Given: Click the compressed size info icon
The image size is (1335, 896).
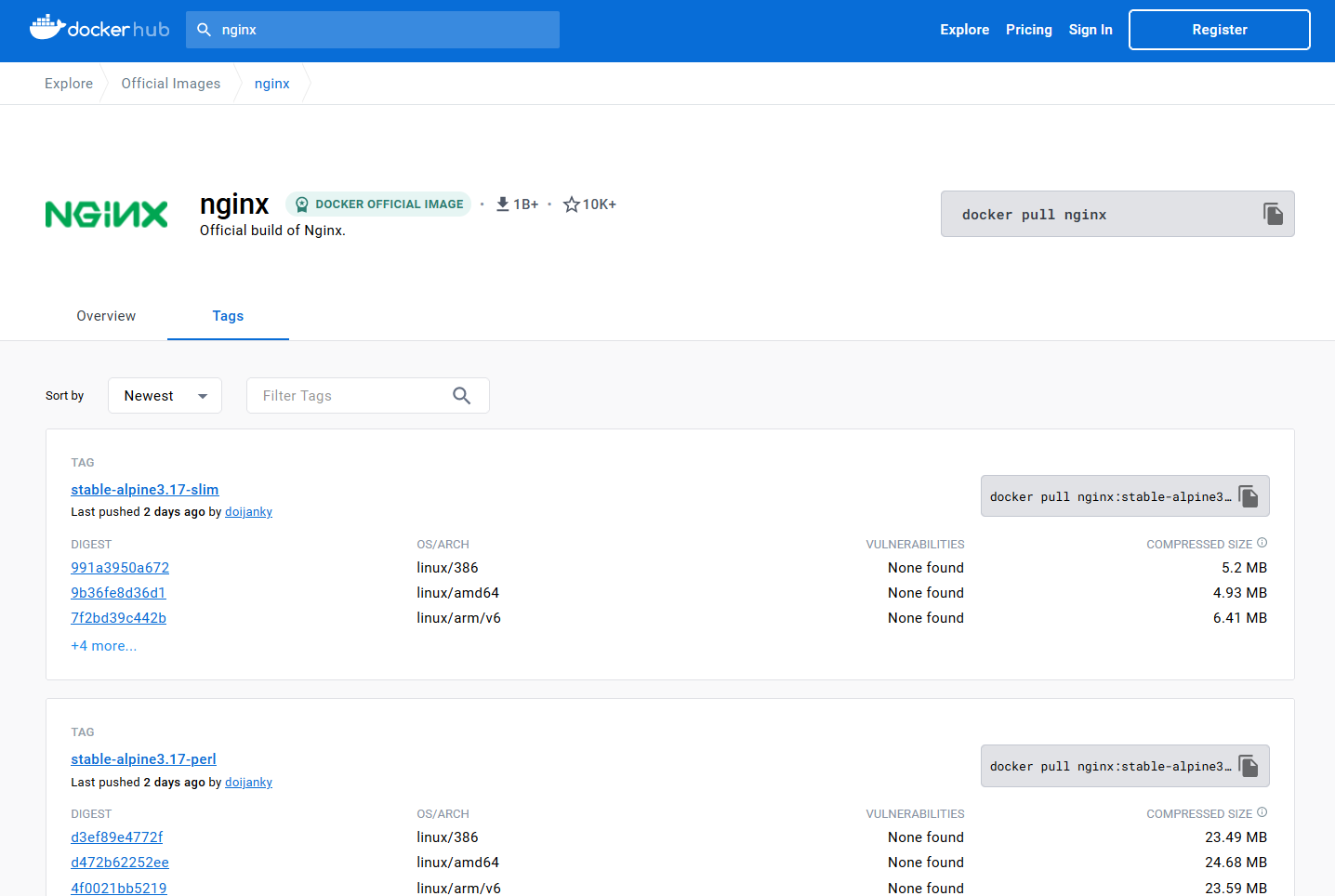Looking at the screenshot, I should click(x=1262, y=543).
